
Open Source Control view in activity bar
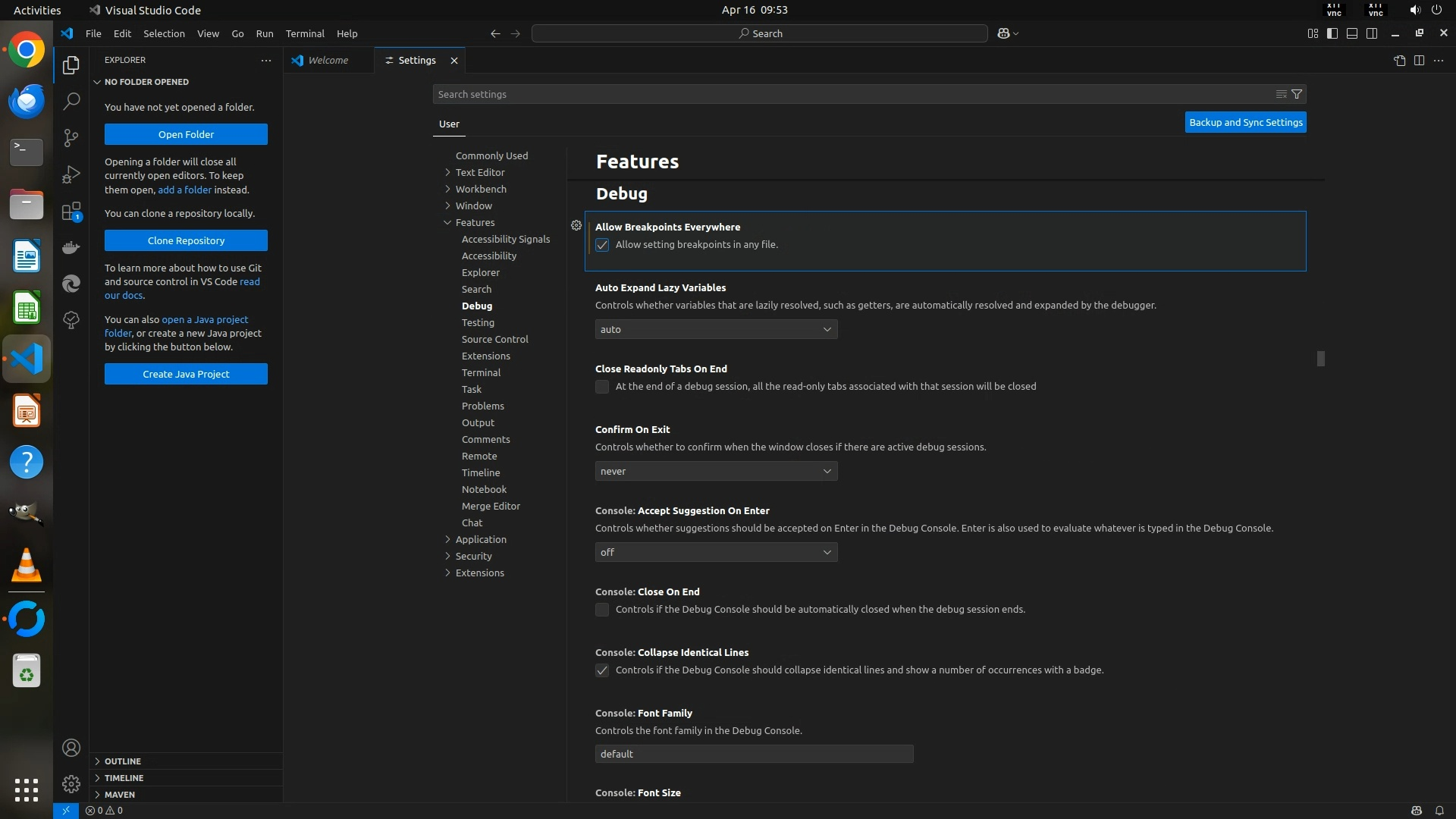coord(71,137)
